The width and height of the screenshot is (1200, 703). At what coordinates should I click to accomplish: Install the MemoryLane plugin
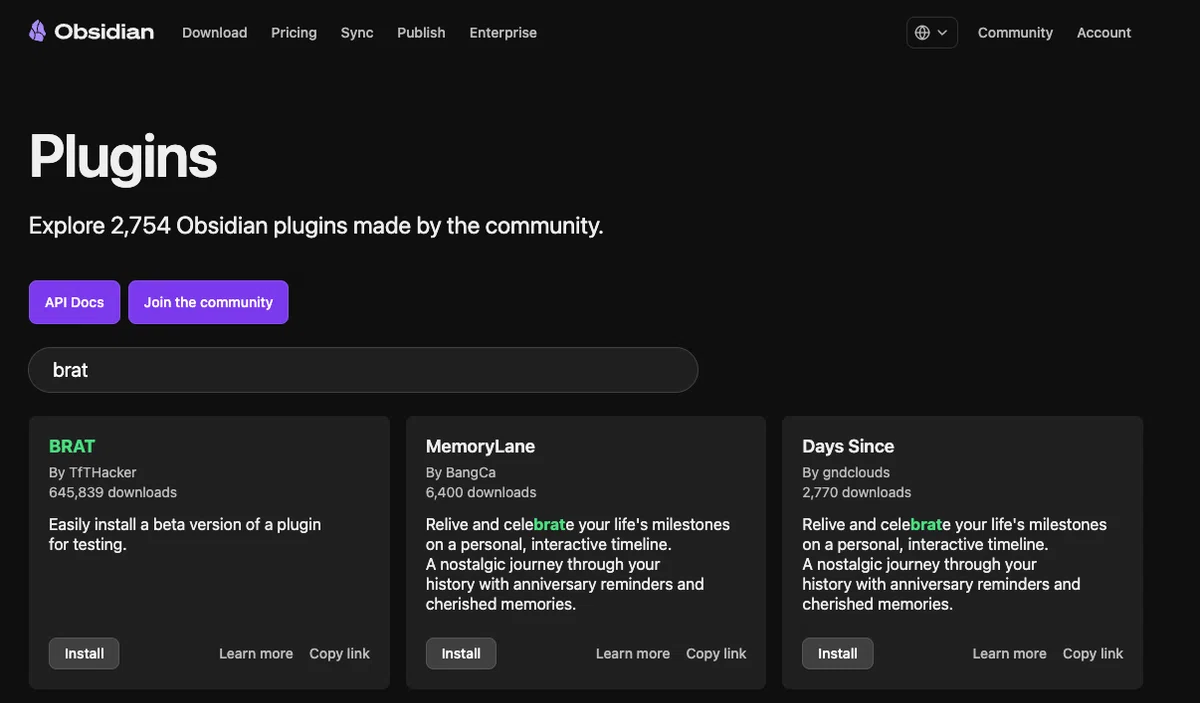pyautogui.click(x=461, y=653)
